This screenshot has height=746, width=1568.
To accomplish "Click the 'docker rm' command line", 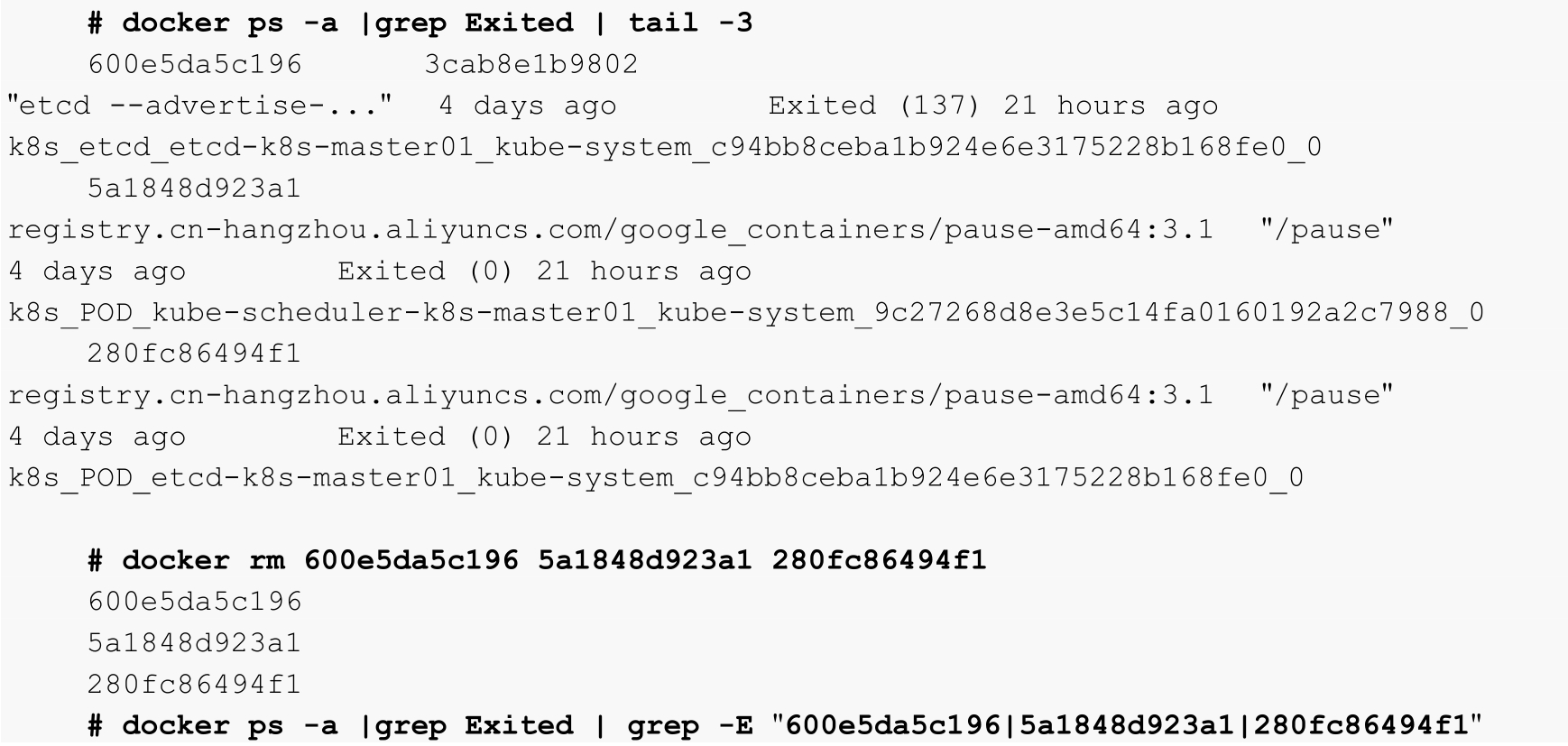I will point(537,560).
